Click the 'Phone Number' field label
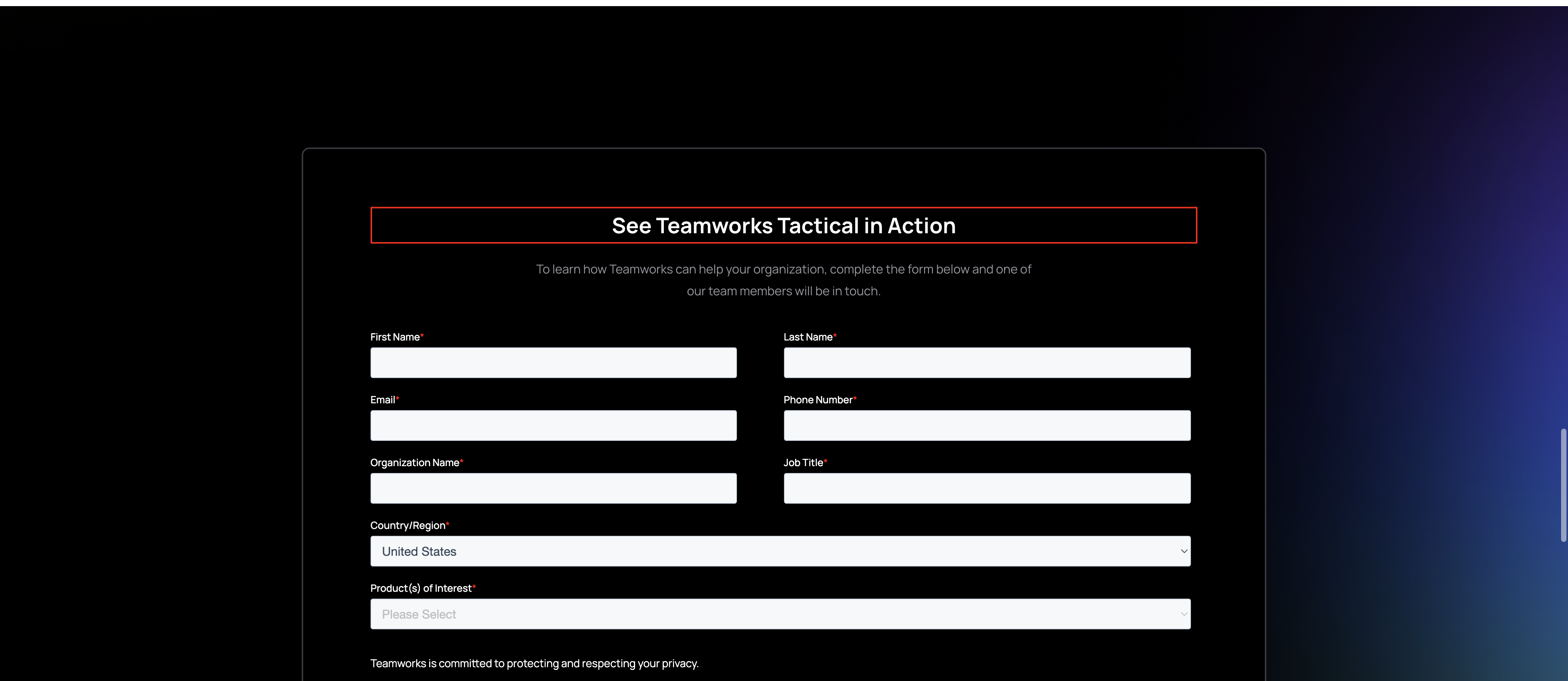The width and height of the screenshot is (1568, 681). click(x=817, y=399)
